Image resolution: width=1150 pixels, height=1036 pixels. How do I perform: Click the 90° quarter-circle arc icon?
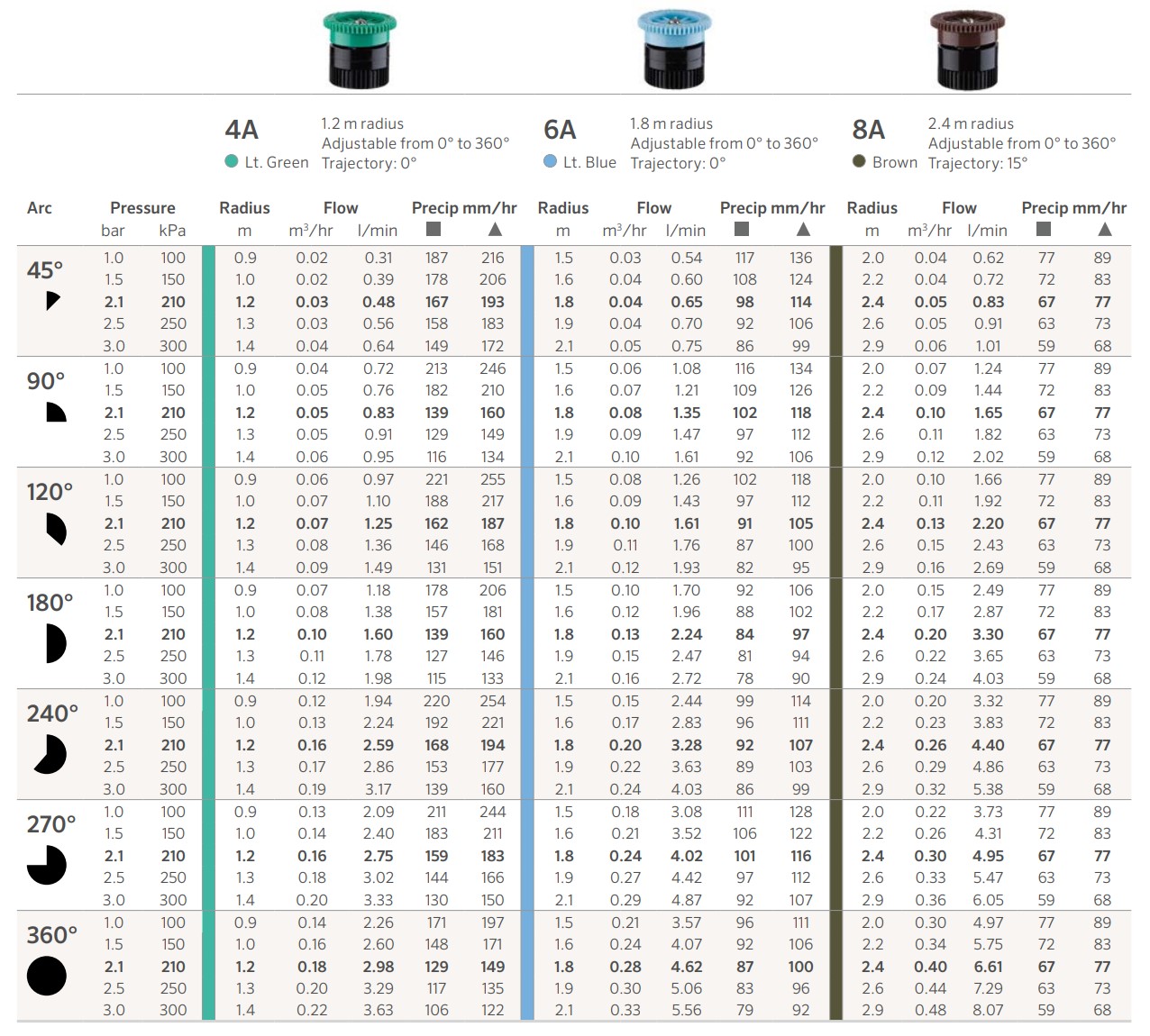click(x=56, y=413)
